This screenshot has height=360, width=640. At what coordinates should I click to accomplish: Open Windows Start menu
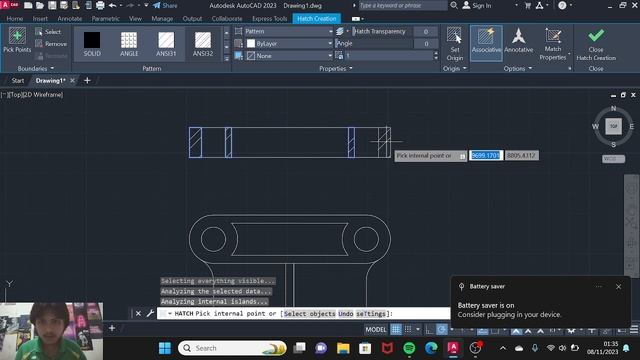tap(165, 348)
